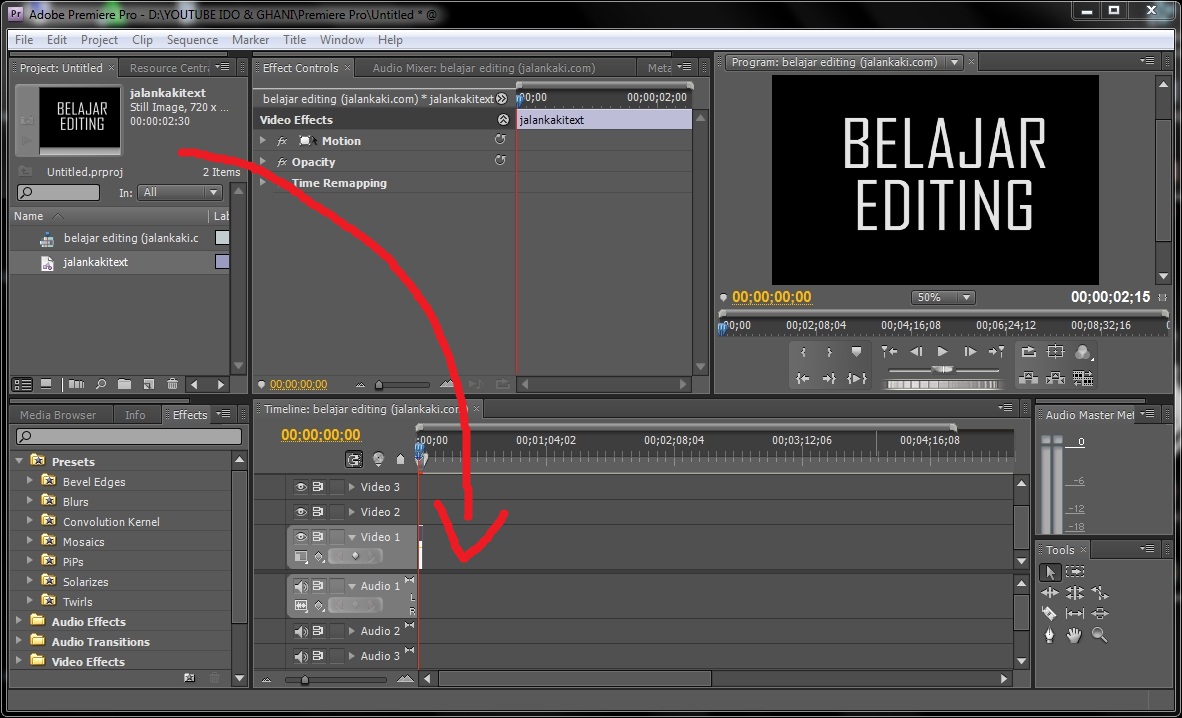Select the Zoom tool
Screen dimensions: 1182x718
1099,635
